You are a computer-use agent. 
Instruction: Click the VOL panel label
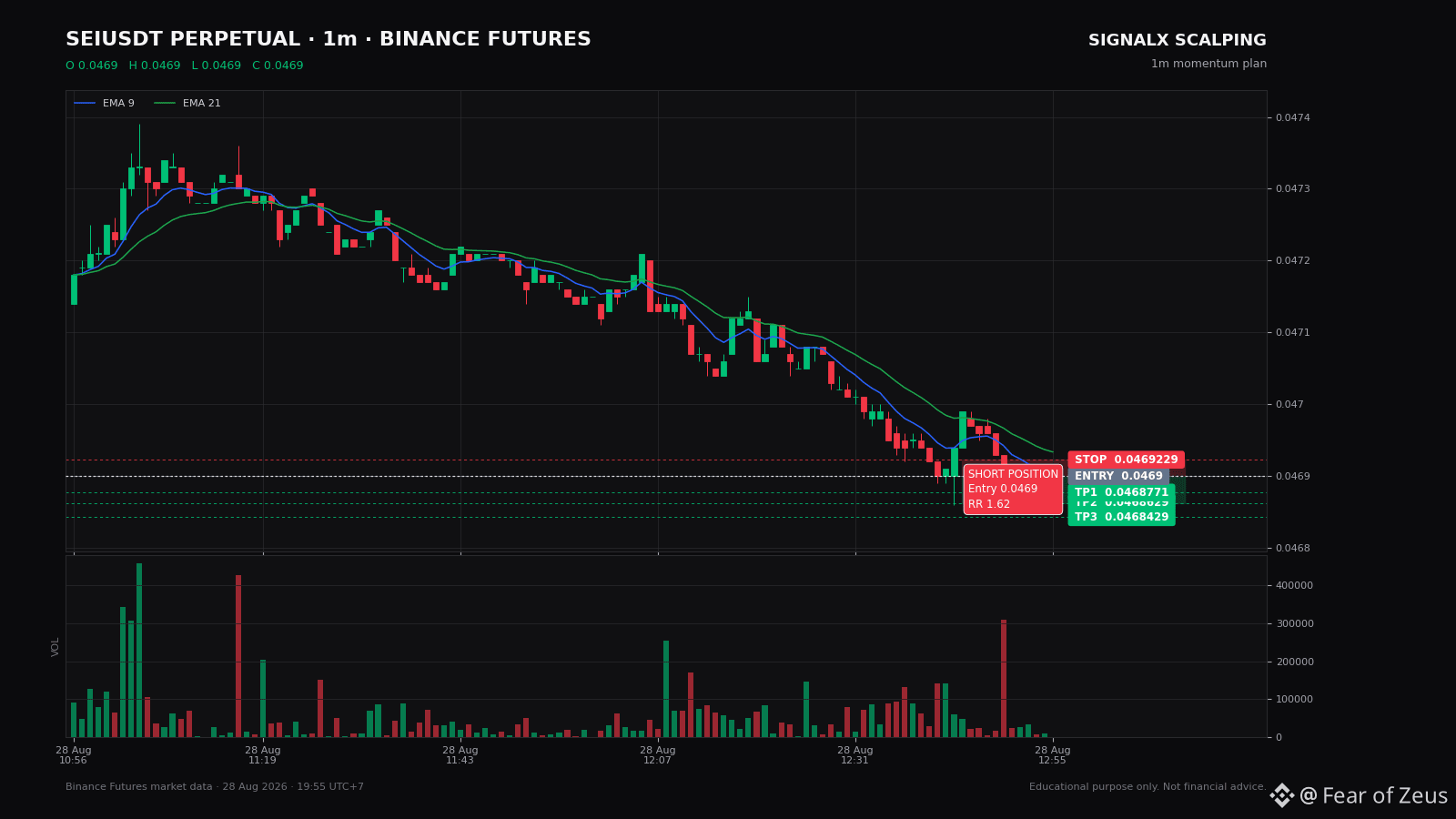pyautogui.click(x=56, y=647)
